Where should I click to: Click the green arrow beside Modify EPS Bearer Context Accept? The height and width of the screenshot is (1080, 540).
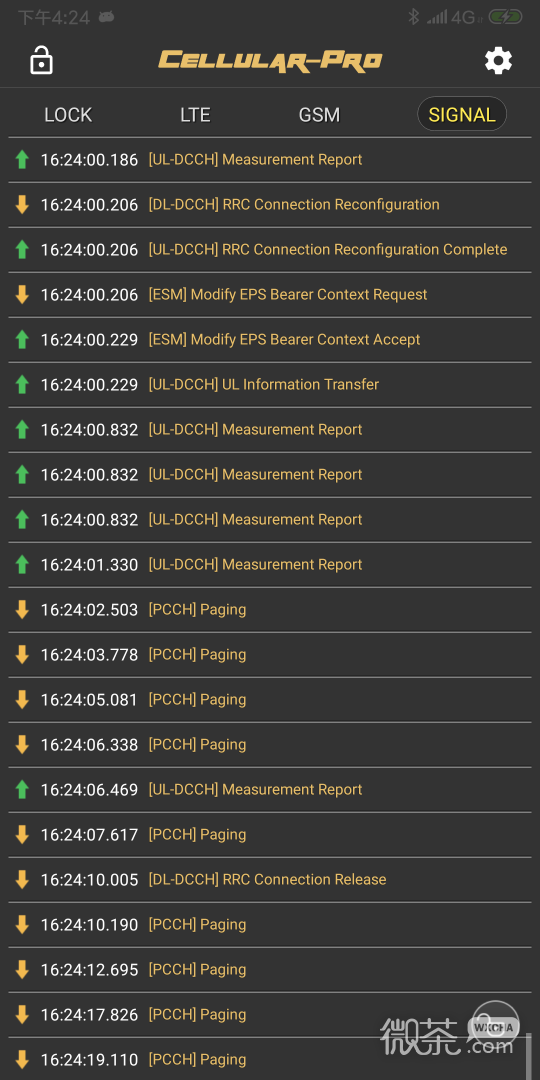[22, 340]
